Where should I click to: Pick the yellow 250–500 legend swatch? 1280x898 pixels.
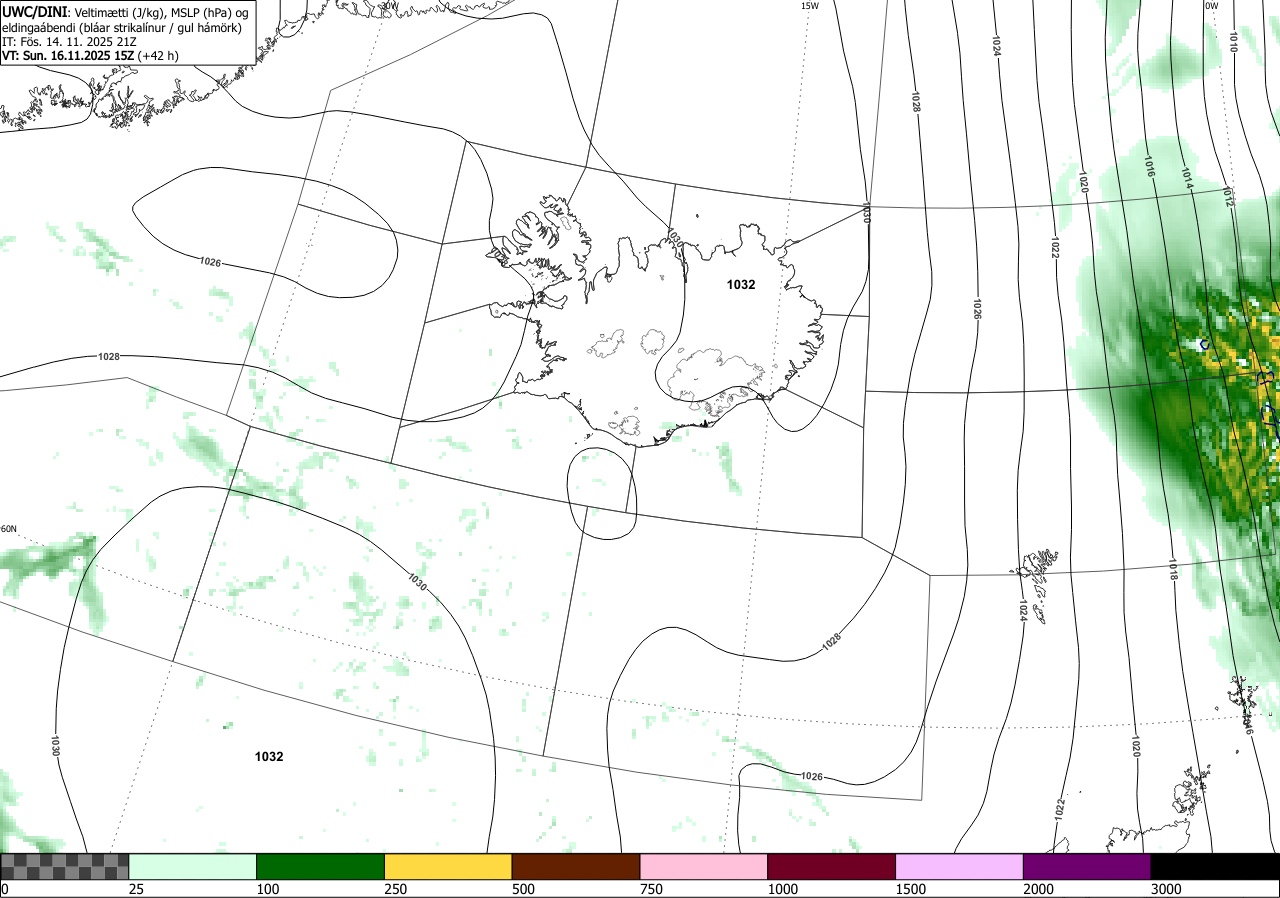(x=448, y=866)
